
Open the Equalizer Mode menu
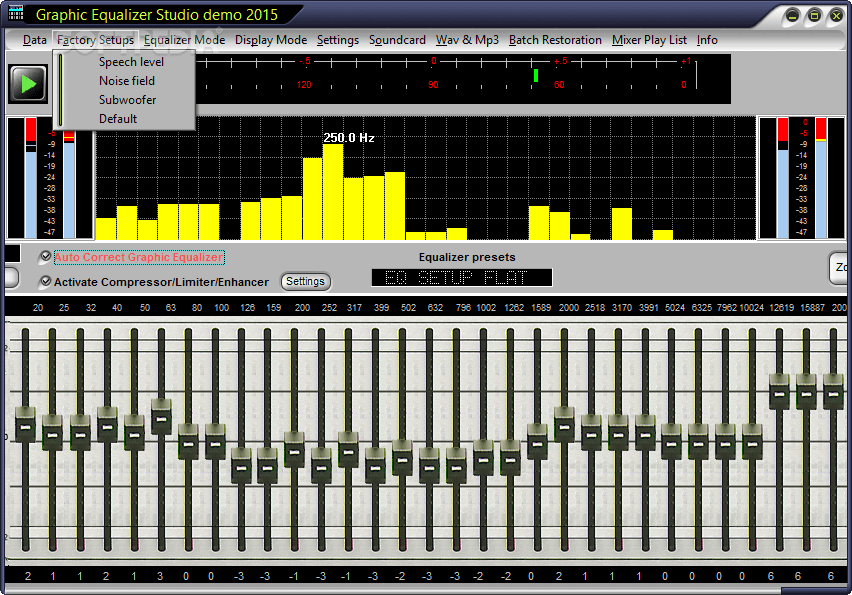pyautogui.click(x=184, y=40)
